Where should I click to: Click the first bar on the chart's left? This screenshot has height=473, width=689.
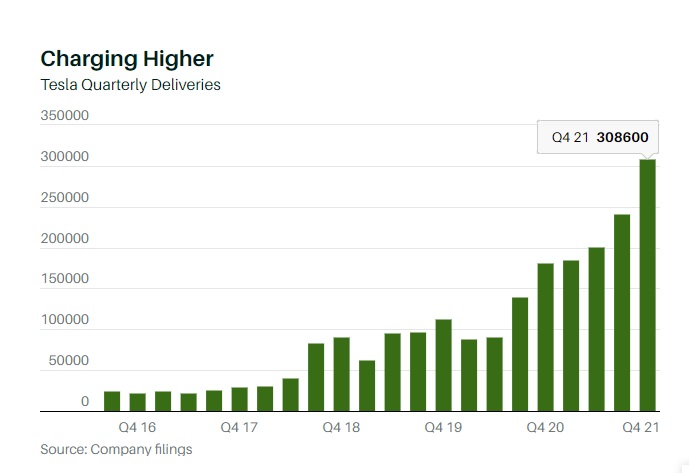[112, 401]
